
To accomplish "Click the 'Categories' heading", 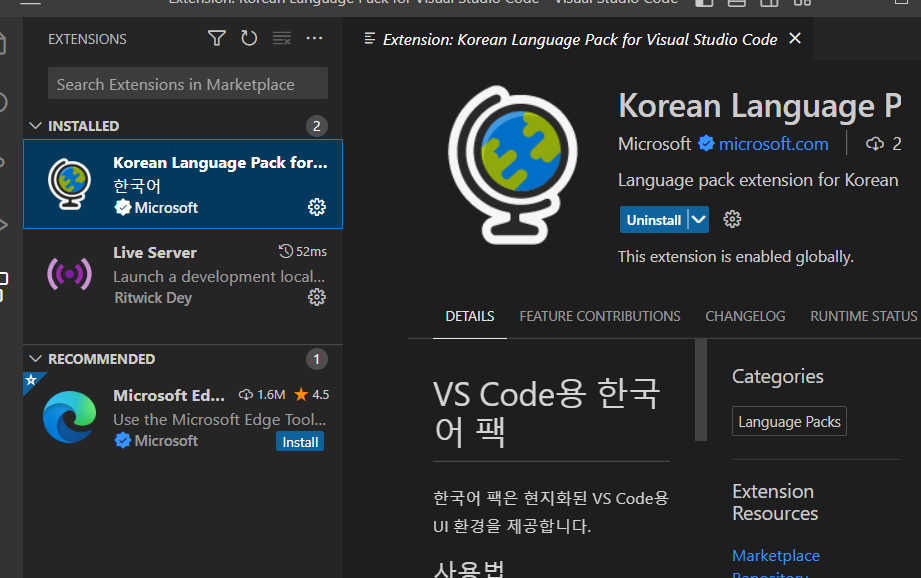I will coord(778,377).
